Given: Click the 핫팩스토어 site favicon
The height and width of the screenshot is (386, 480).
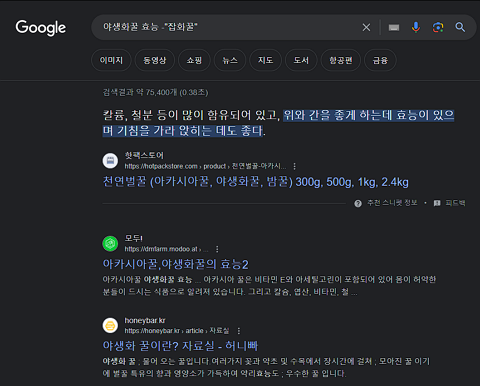Looking at the screenshot, I should point(110,161).
